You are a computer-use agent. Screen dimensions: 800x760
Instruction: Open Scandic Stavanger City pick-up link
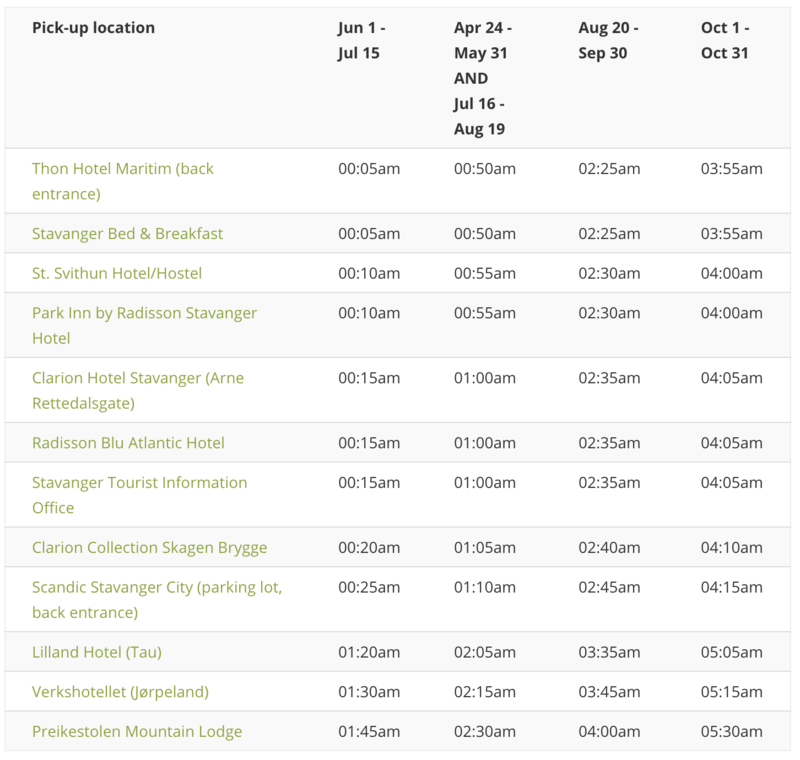pyautogui.click(x=156, y=588)
